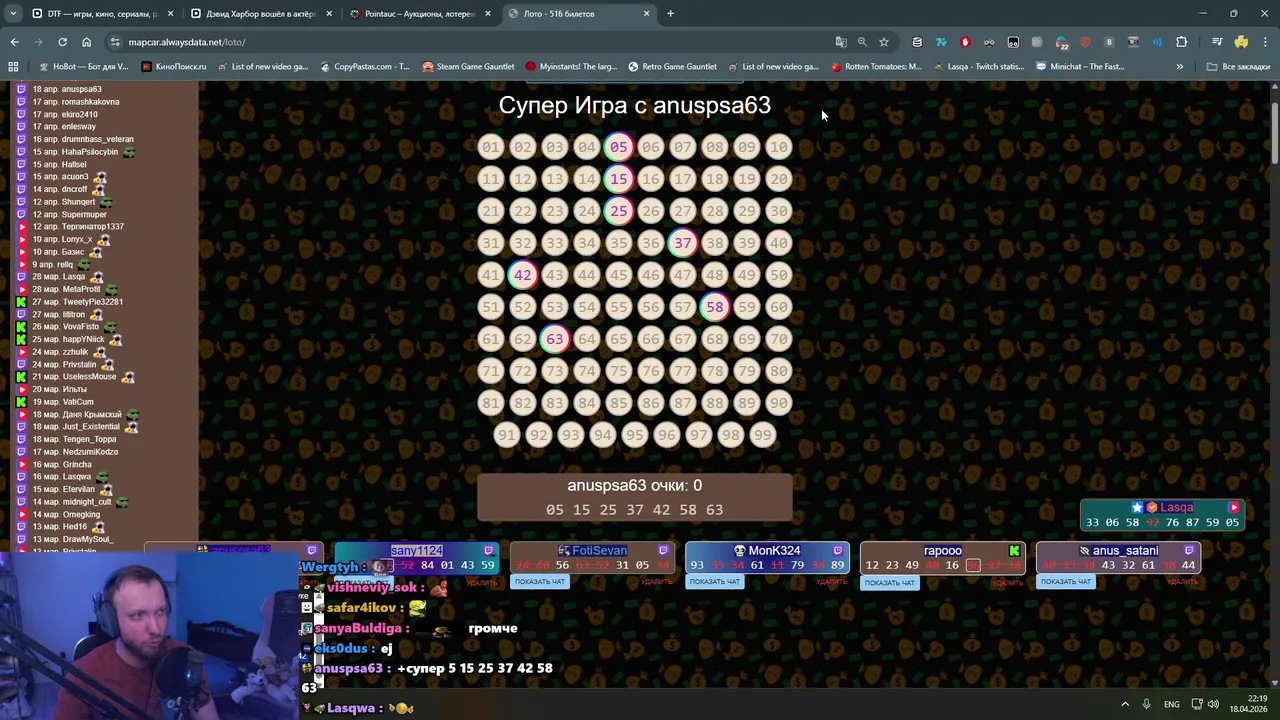Click Показать чат under FotiSevan card

pyautogui.click(x=539, y=582)
